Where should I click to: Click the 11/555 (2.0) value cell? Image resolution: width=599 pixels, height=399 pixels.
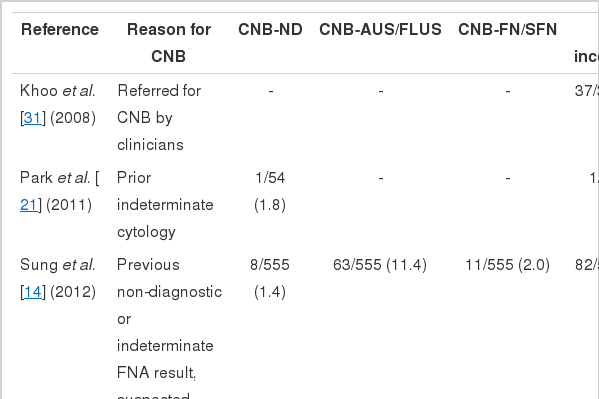508,265
